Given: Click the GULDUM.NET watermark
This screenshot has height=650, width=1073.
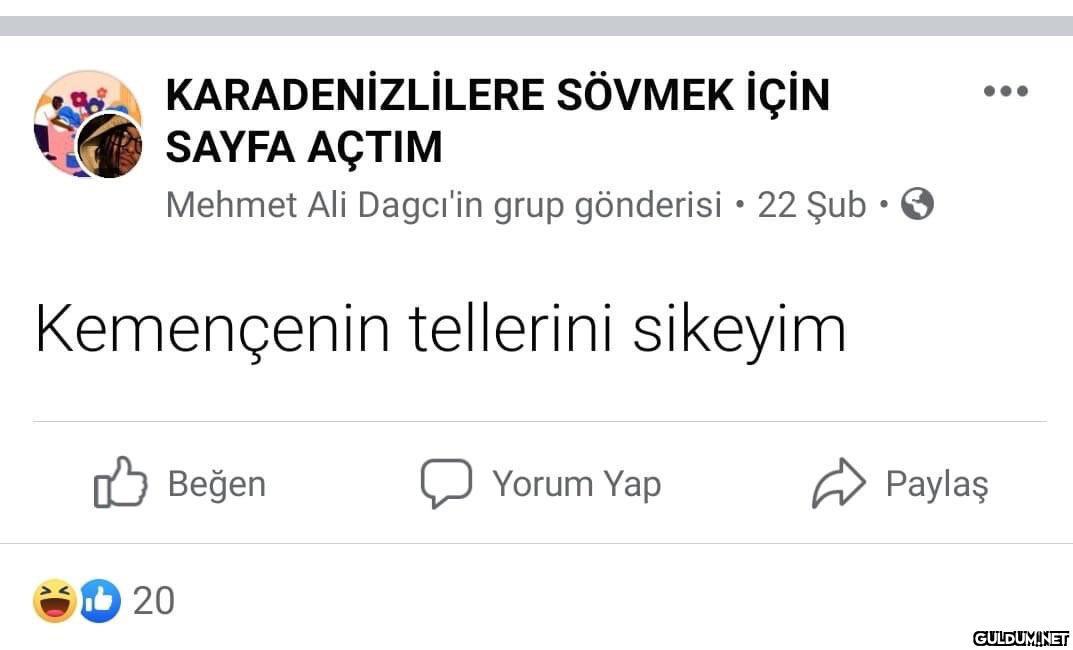Looking at the screenshot, I should point(1020,638).
